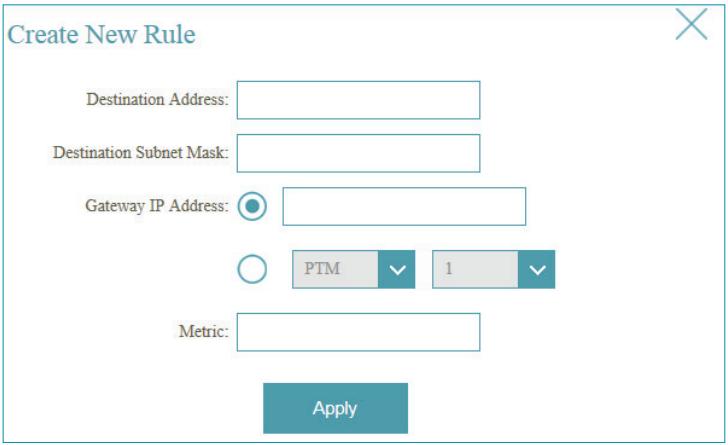728x445 pixels.
Task: Click the Gateway IP Address text box
Action: [x=404, y=206]
